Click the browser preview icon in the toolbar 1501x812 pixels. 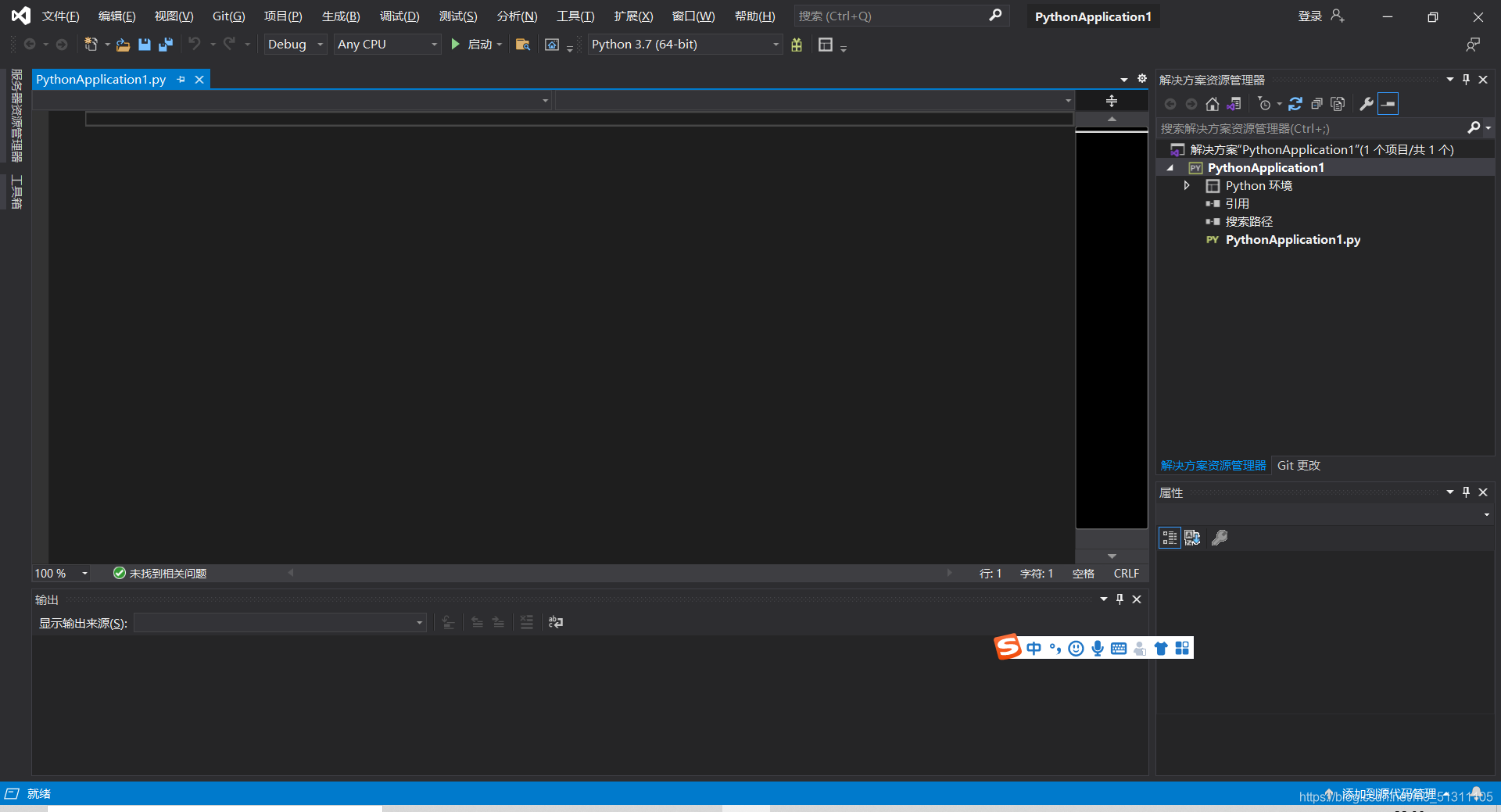(552, 45)
